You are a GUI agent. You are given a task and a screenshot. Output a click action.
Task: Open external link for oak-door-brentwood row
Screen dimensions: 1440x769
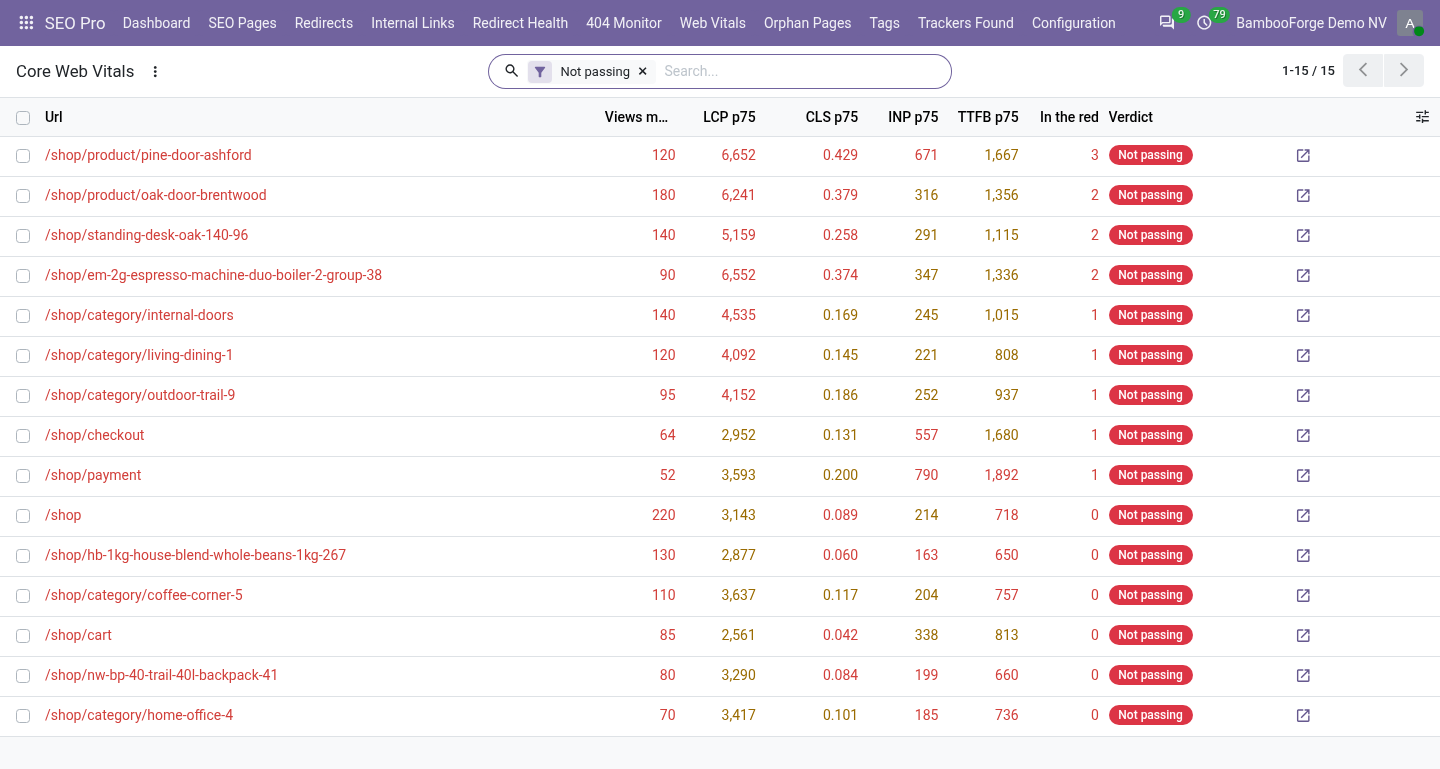point(1303,195)
